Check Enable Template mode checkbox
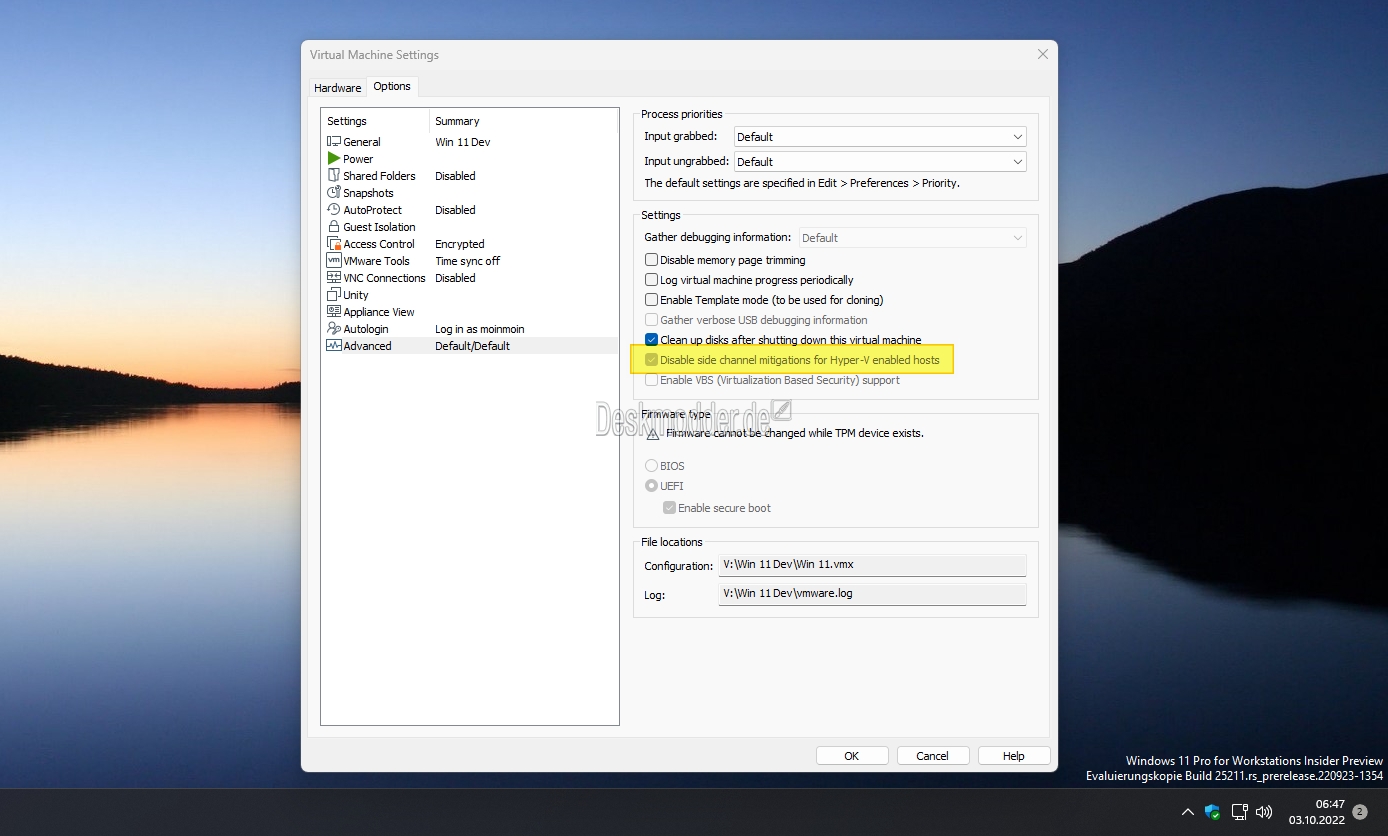Image resolution: width=1388 pixels, height=836 pixels. [652, 300]
